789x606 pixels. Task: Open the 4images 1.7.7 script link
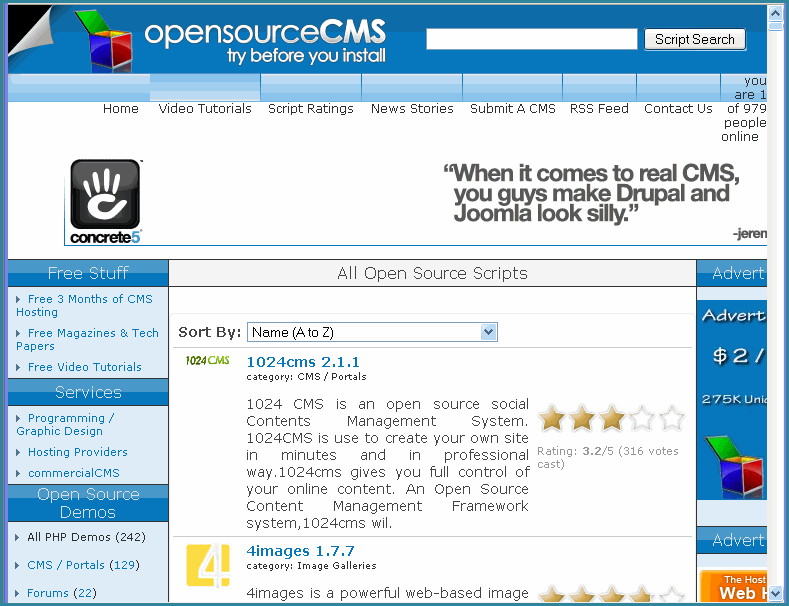coord(300,551)
